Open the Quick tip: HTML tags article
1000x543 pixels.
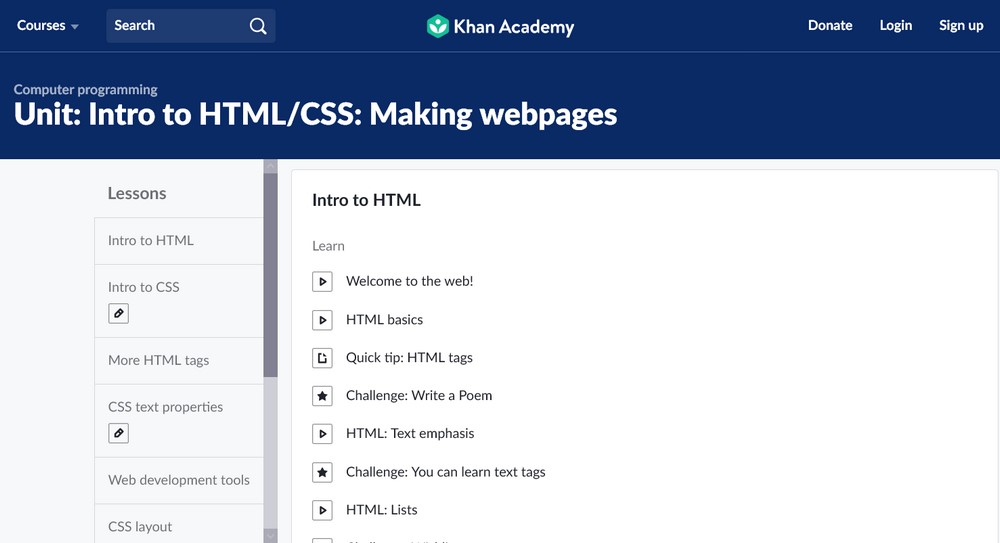409,358
